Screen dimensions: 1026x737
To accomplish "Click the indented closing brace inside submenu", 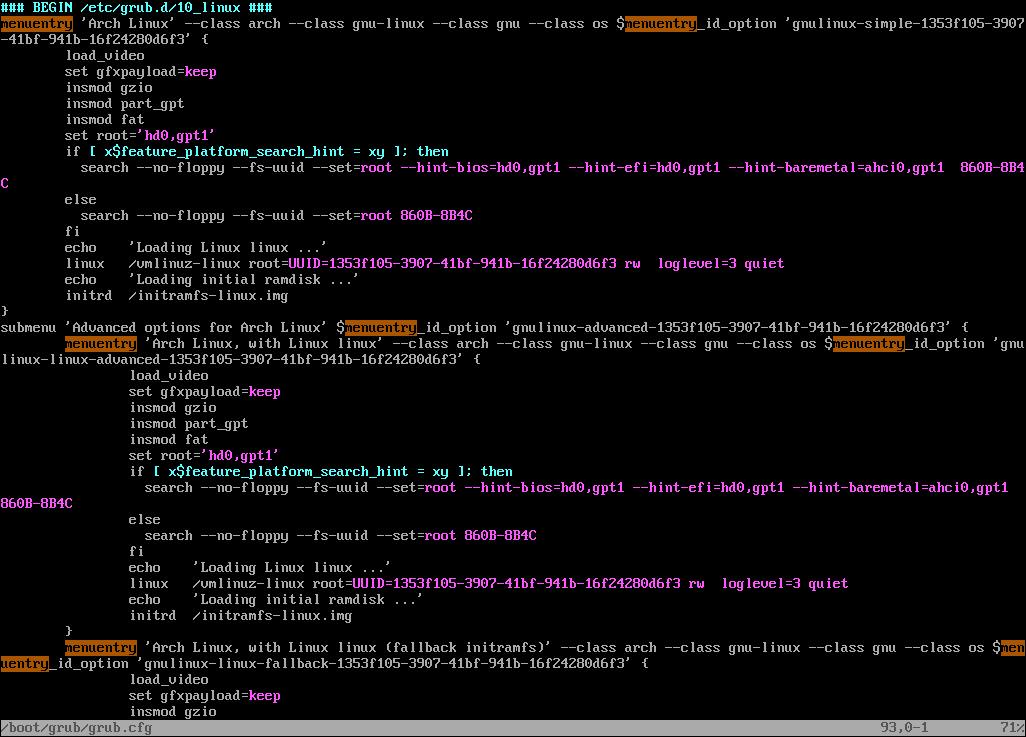I will click(69, 632).
